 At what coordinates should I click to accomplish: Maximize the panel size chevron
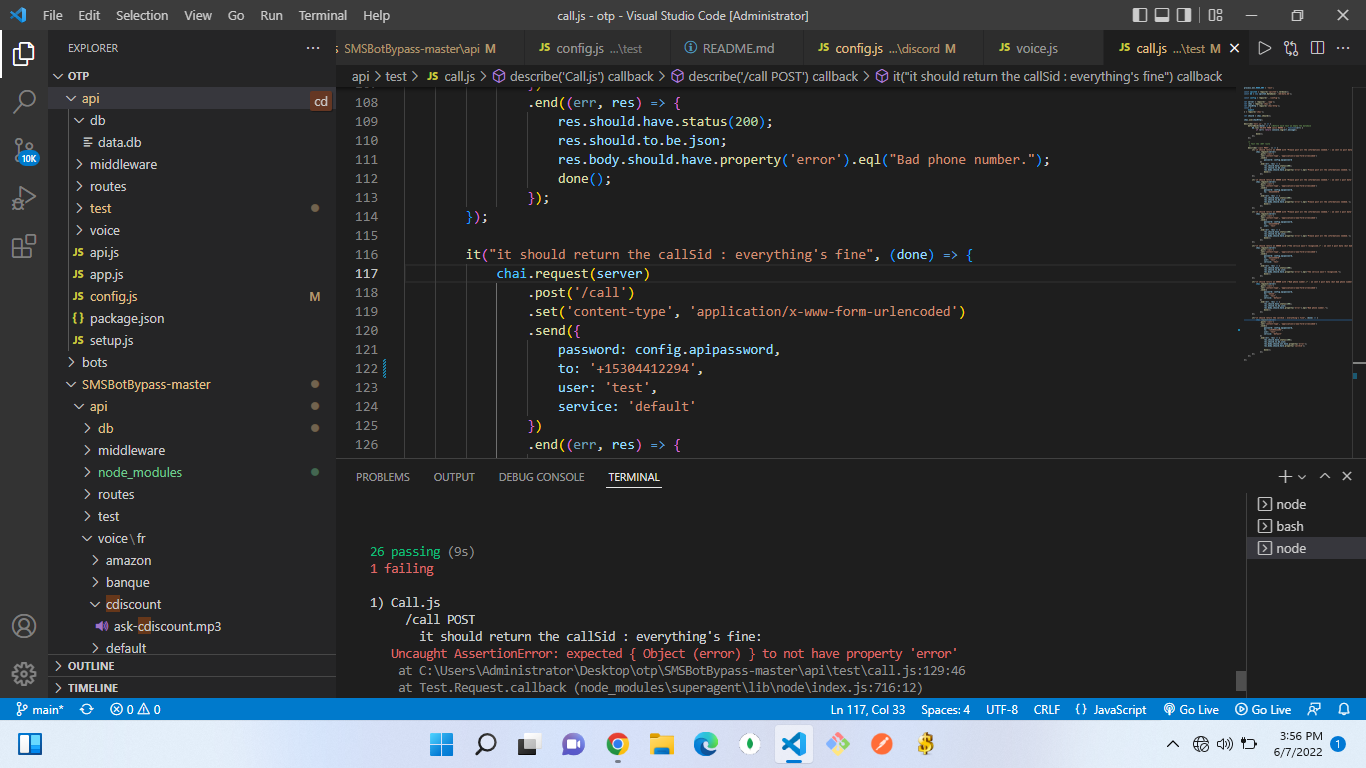[x=1324, y=477]
